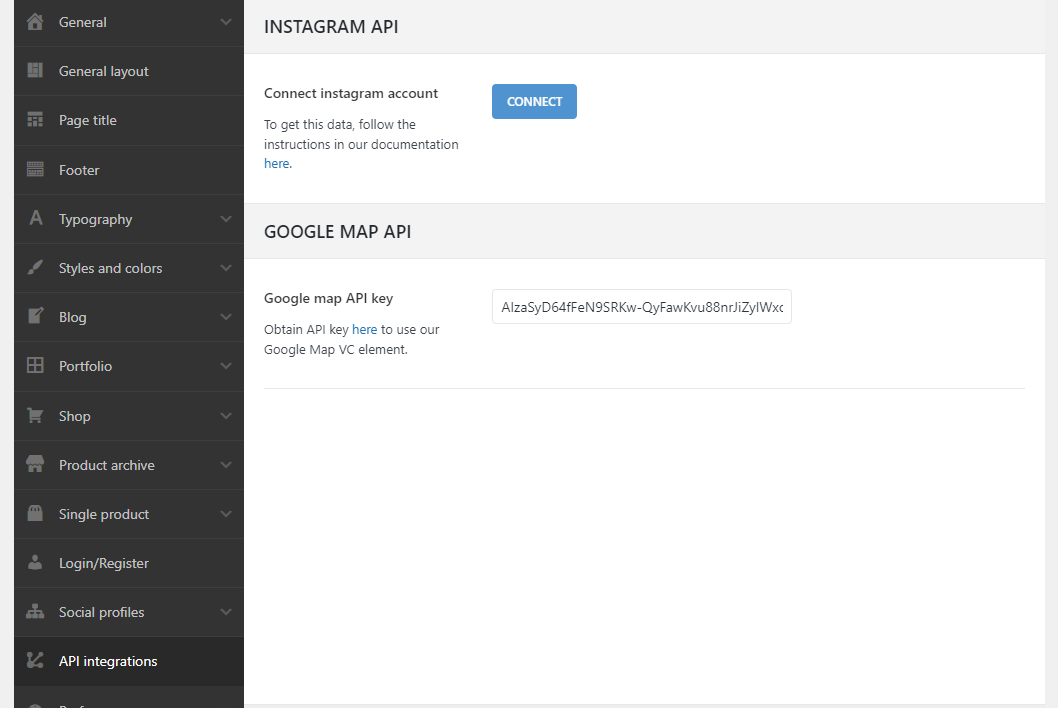Click the INSTAGRAM API section heading
Viewport: 1058px width, 708px height.
coord(331,26)
